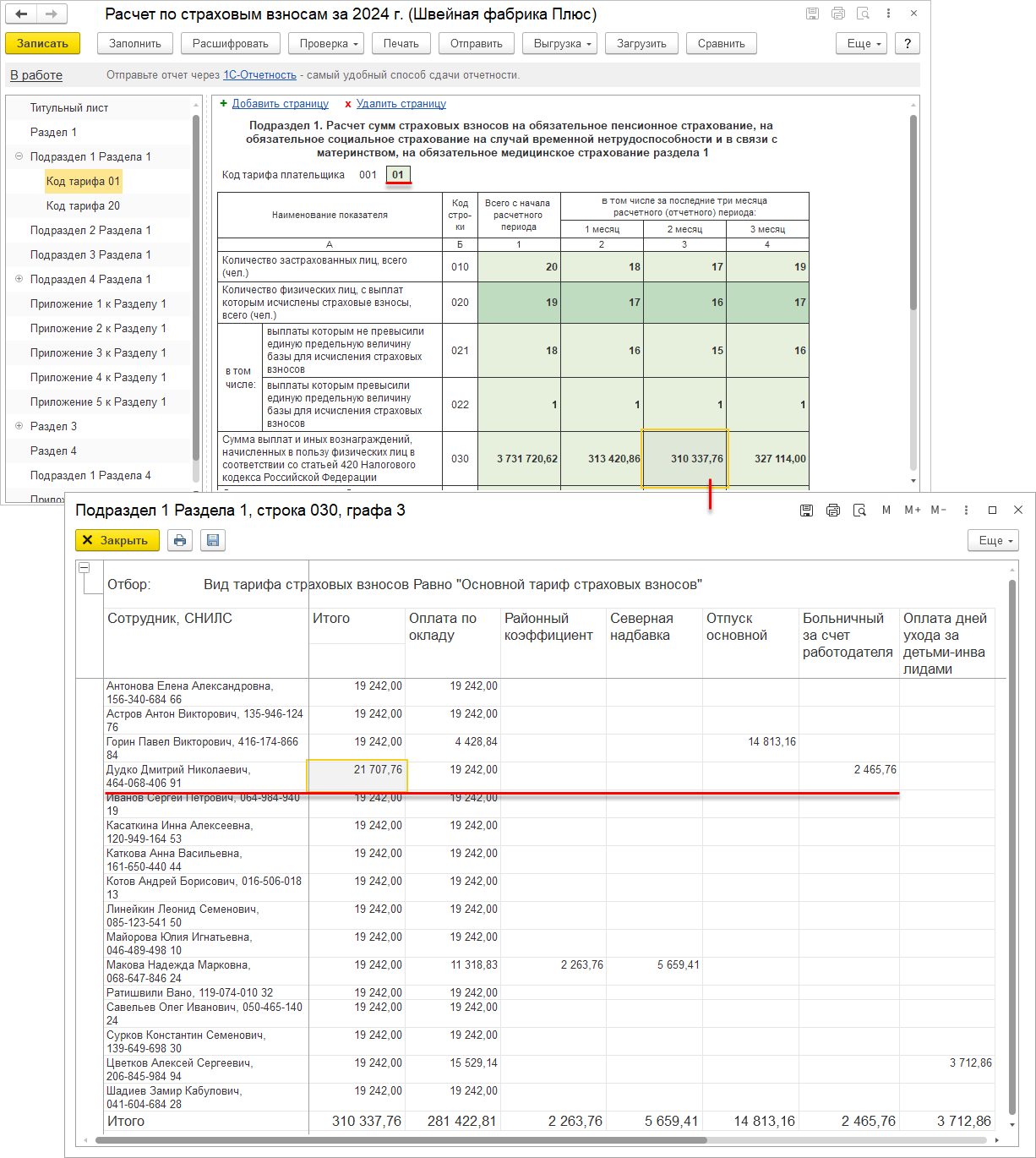Select Титульный лист in the section tree
Screen dimensions: 1036x1158
(69, 107)
